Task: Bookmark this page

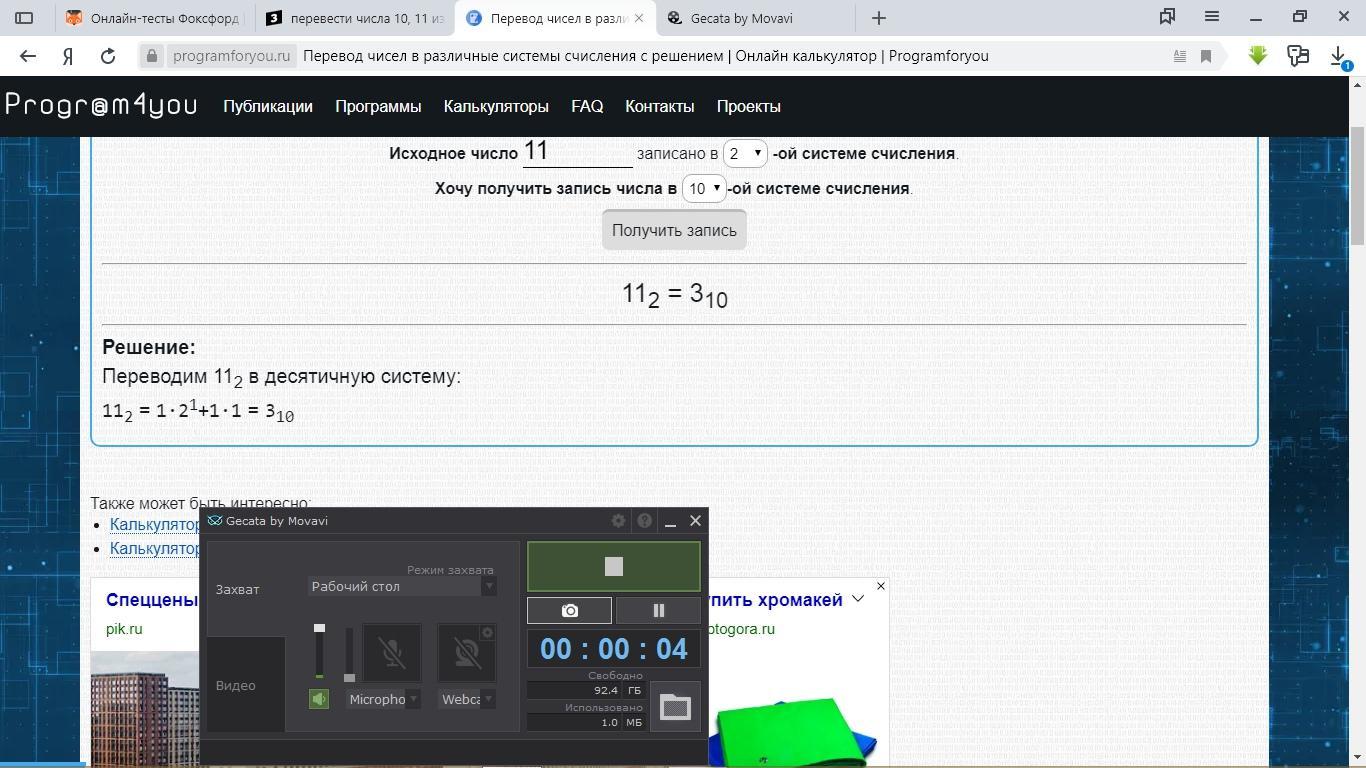Action: point(1206,56)
